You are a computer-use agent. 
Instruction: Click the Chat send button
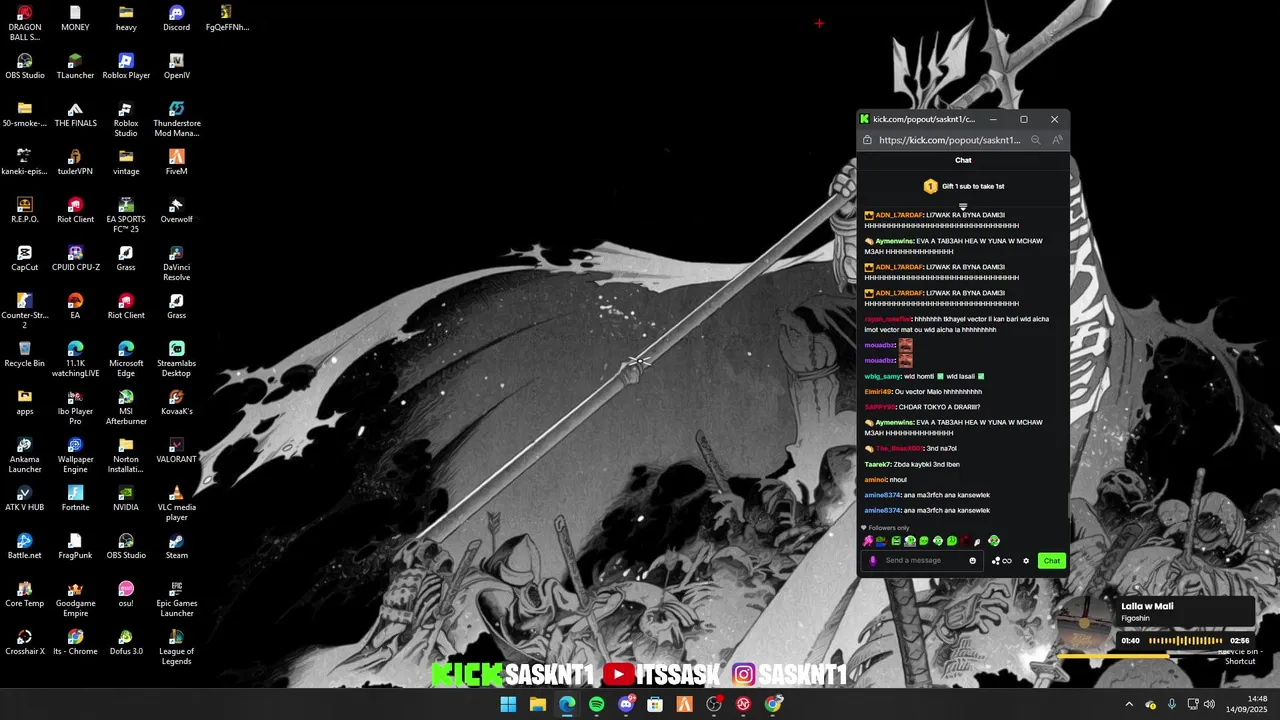[x=1051, y=561]
